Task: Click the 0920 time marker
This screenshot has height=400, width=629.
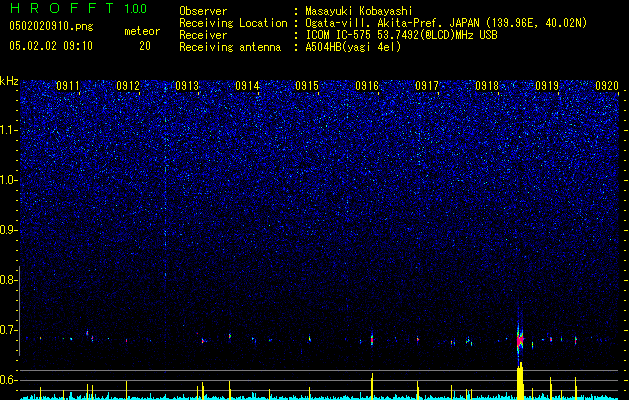Action: (607, 85)
